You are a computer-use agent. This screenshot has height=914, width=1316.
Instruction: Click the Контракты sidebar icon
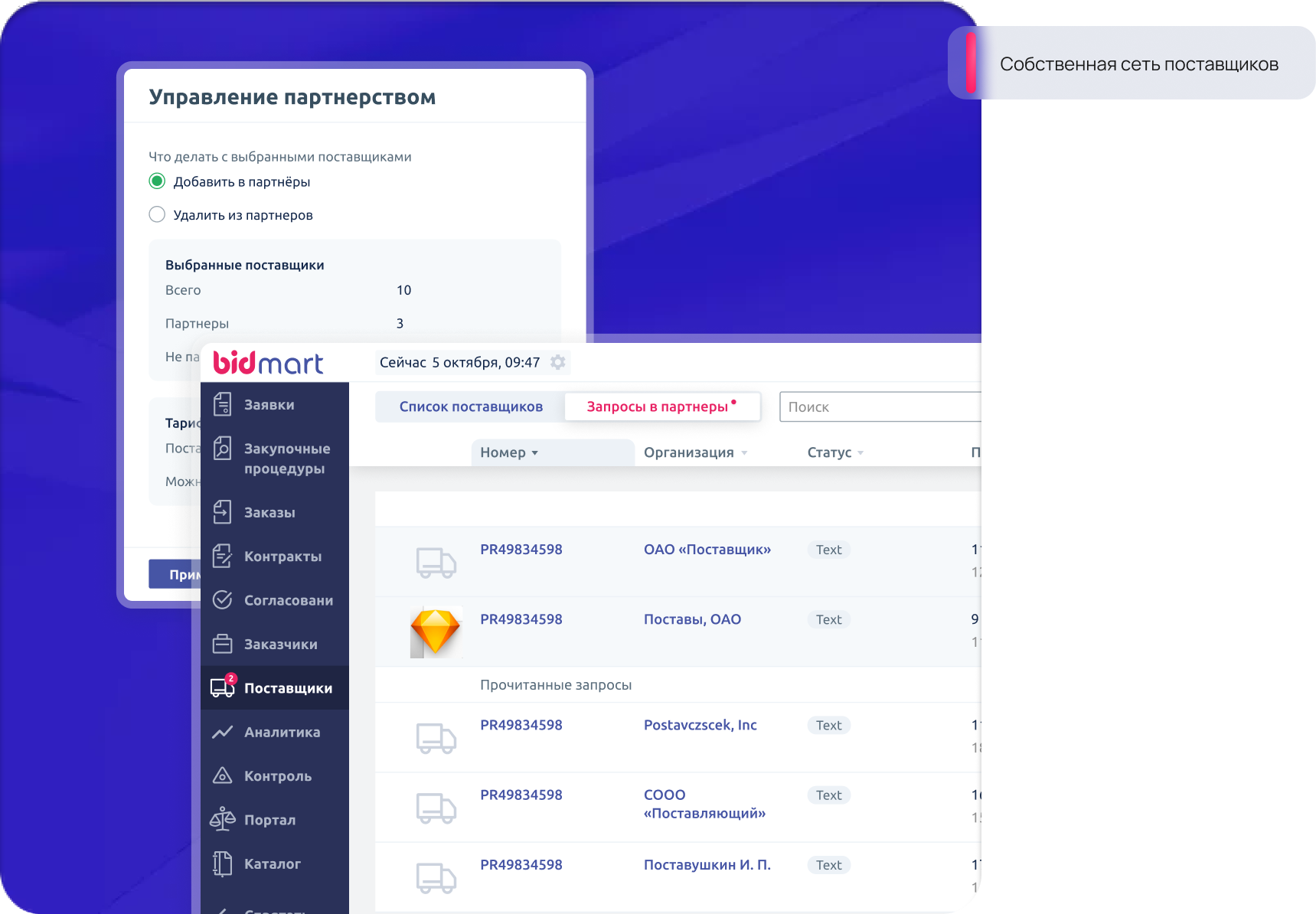click(222, 557)
